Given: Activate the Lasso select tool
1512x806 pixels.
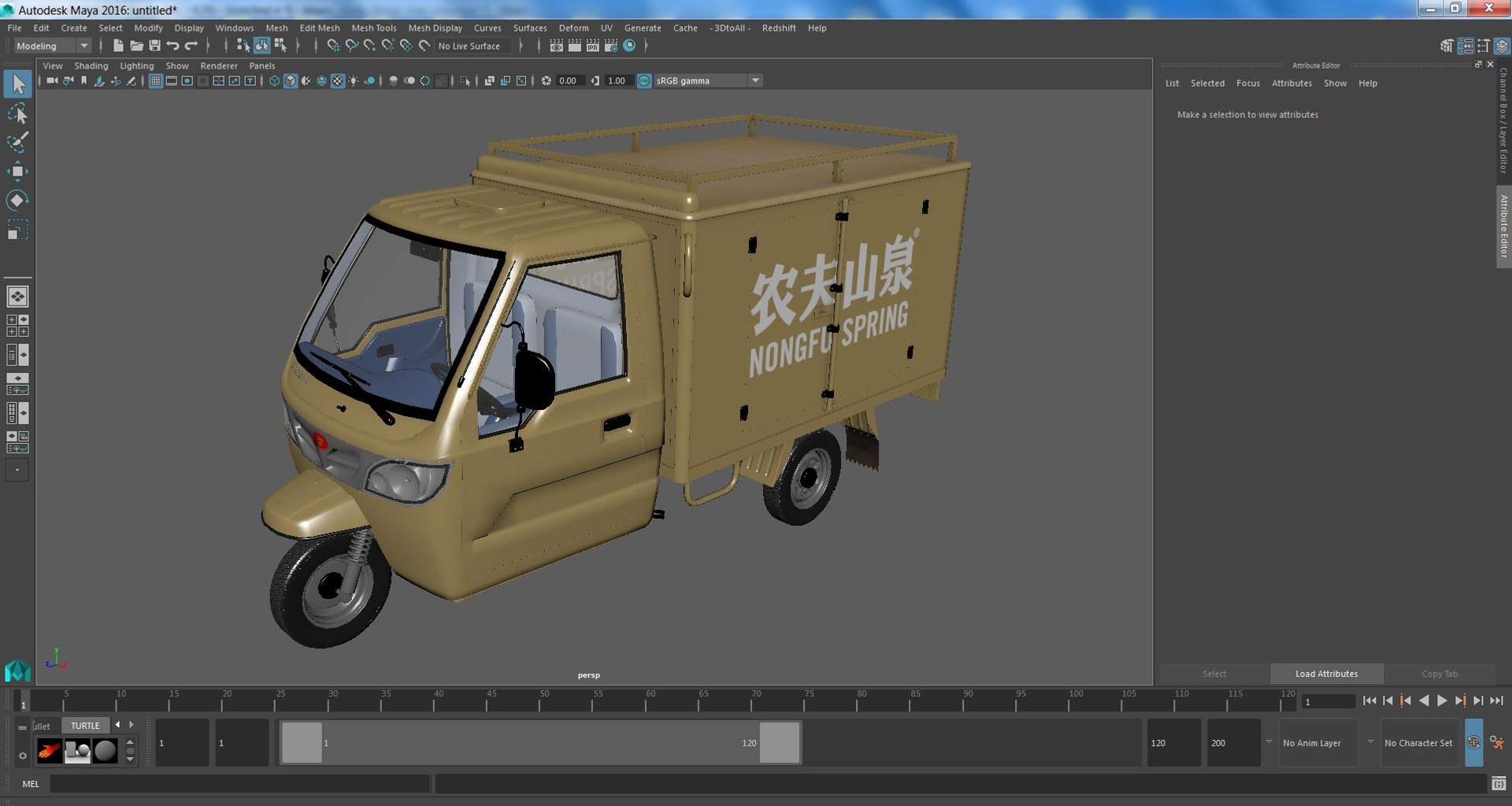Looking at the screenshot, I should click(x=17, y=114).
